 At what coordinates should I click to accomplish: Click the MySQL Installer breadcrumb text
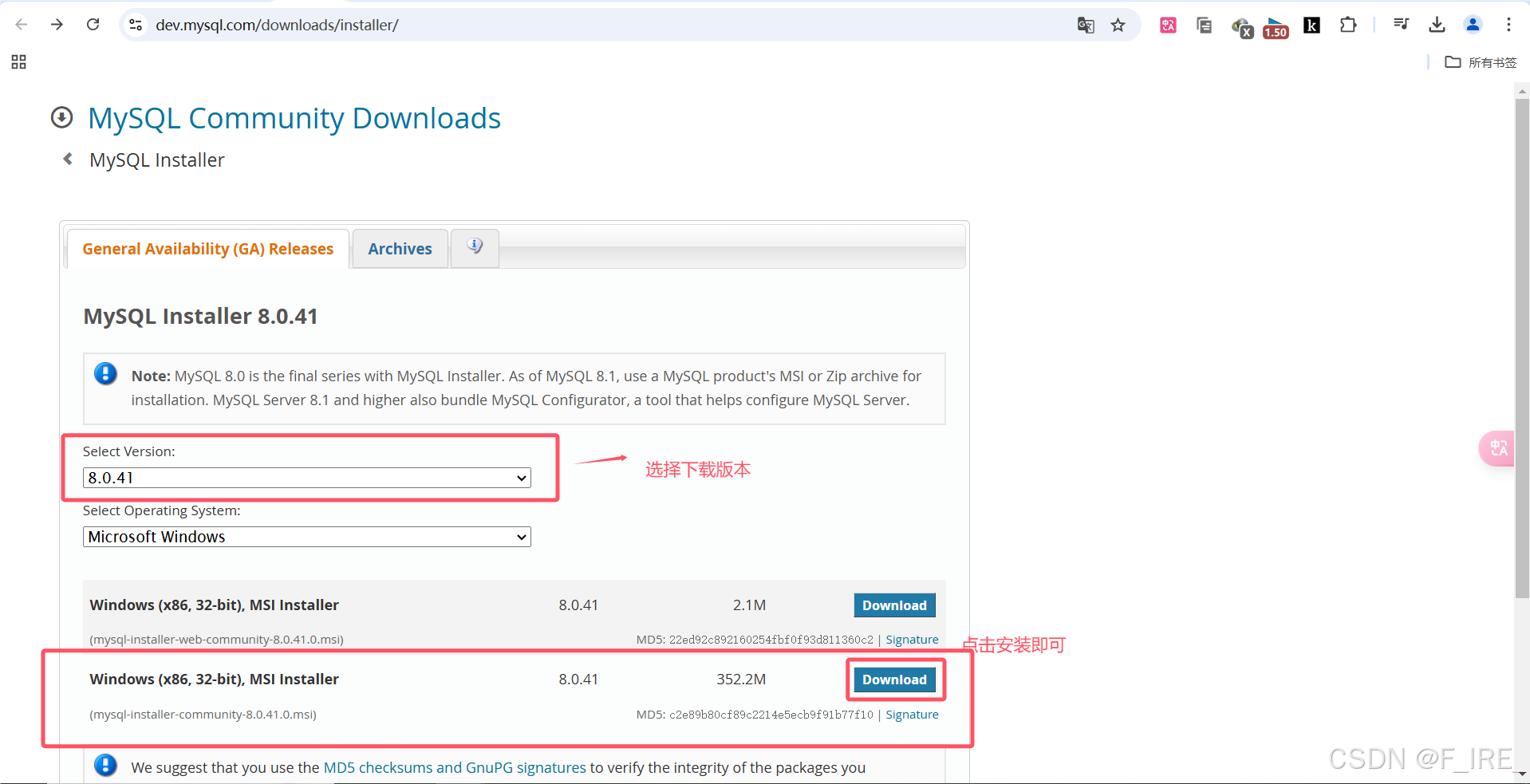(x=157, y=160)
